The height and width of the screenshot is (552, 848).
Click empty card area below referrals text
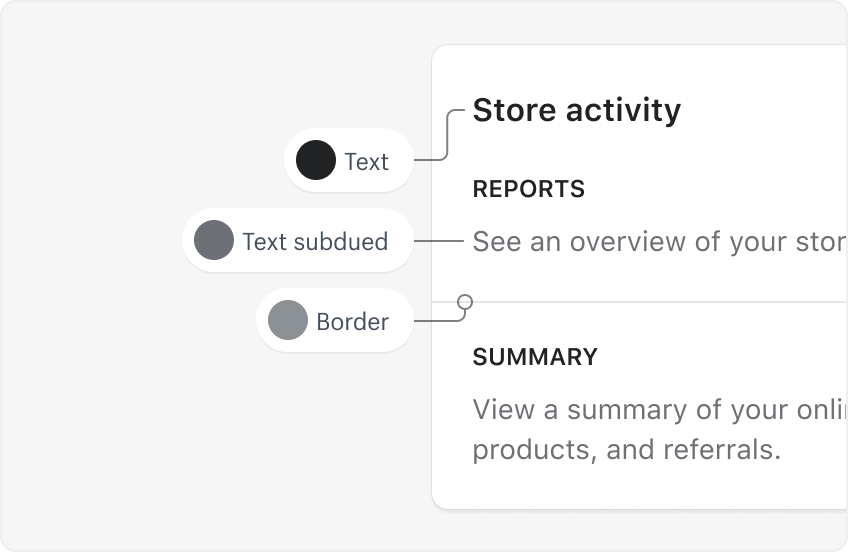640,487
